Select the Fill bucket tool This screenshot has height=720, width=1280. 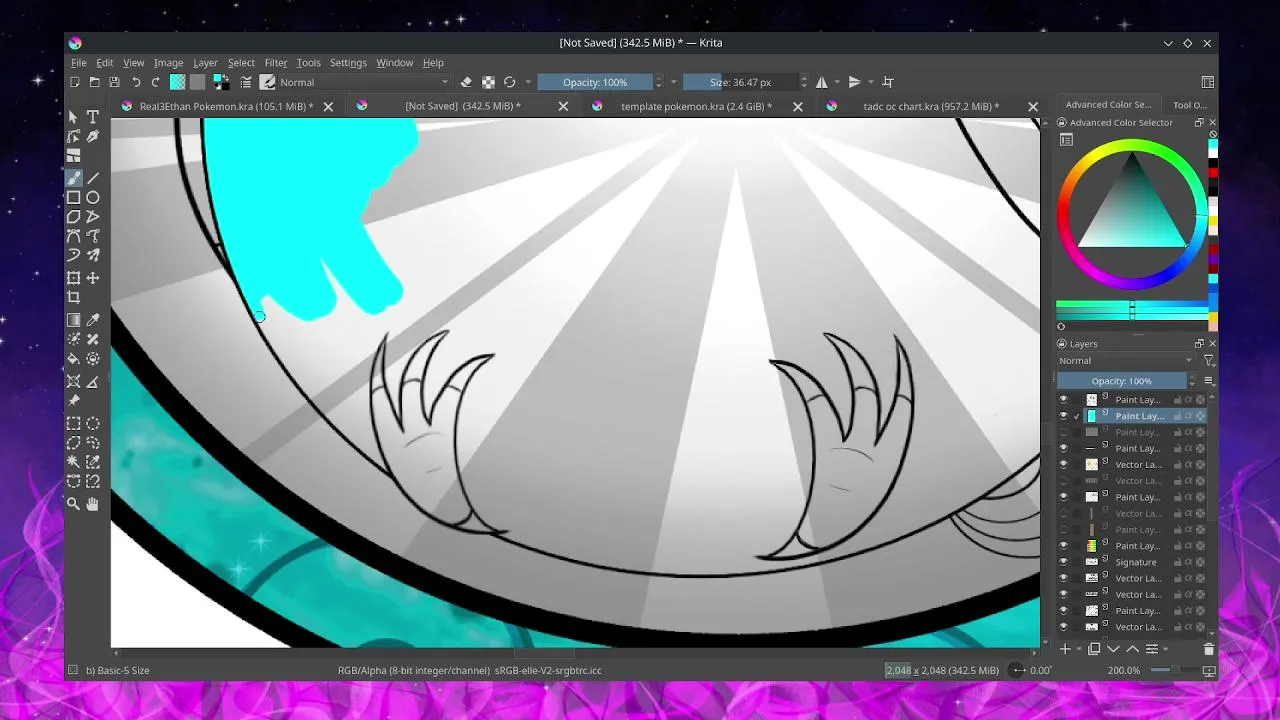pyautogui.click(x=73, y=359)
